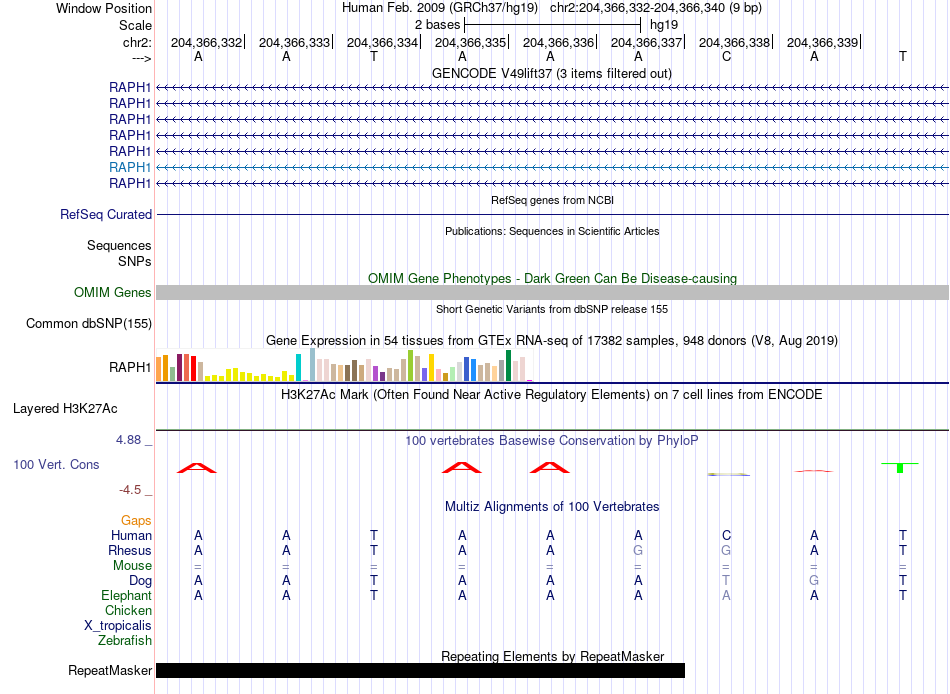
Task: Click the gray OMIM Genes bar
Action: click(x=552, y=293)
